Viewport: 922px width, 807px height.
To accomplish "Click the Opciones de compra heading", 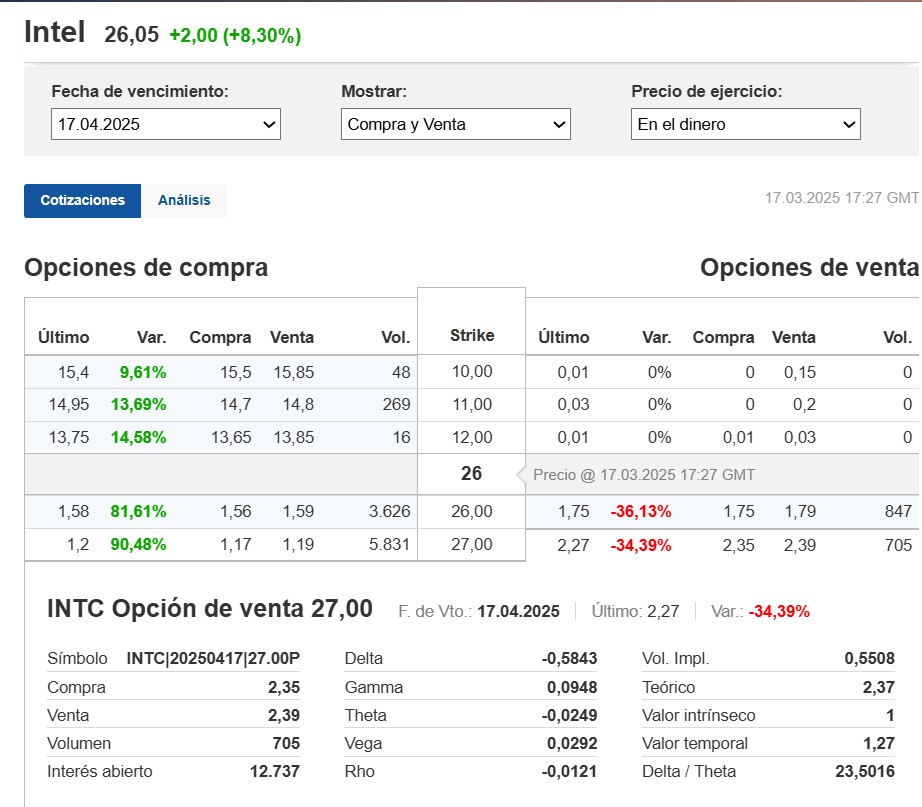I will pos(146,268).
